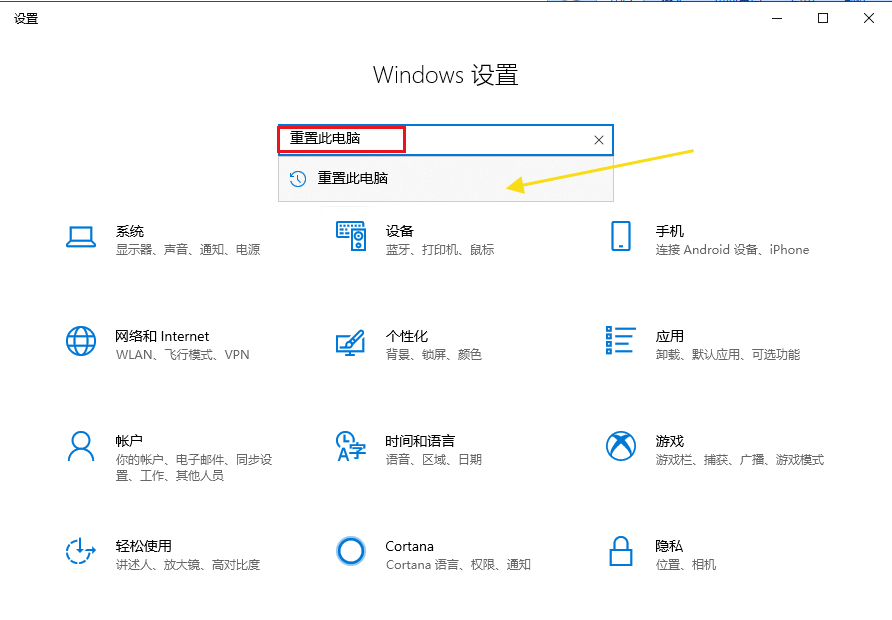892x620 pixels.
Task: Open the 帐户 settings title
Action: (129, 441)
